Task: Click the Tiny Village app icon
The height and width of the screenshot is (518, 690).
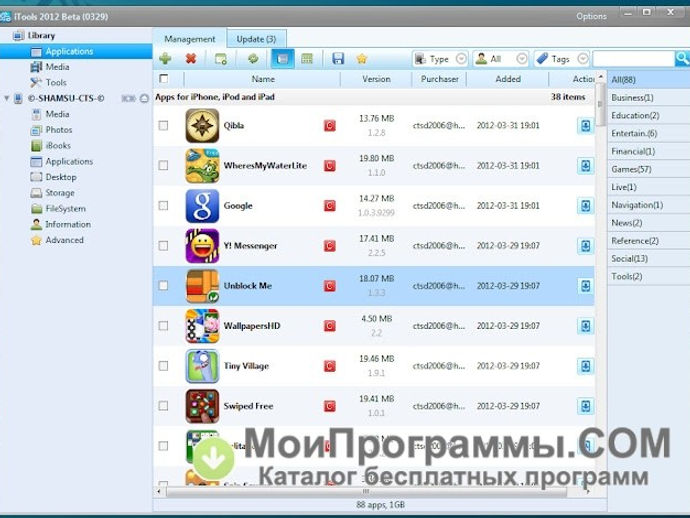Action: pos(202,366)
